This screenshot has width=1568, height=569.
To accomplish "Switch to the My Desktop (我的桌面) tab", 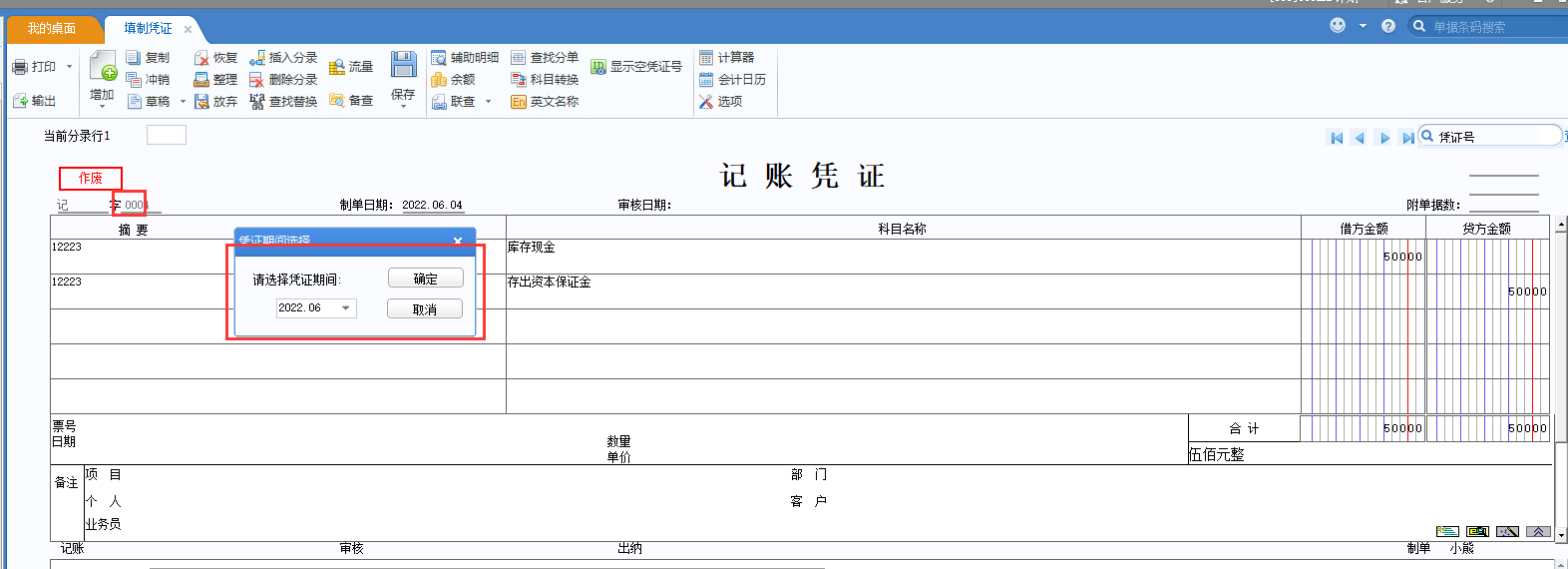I will click(x=52, y=29).
